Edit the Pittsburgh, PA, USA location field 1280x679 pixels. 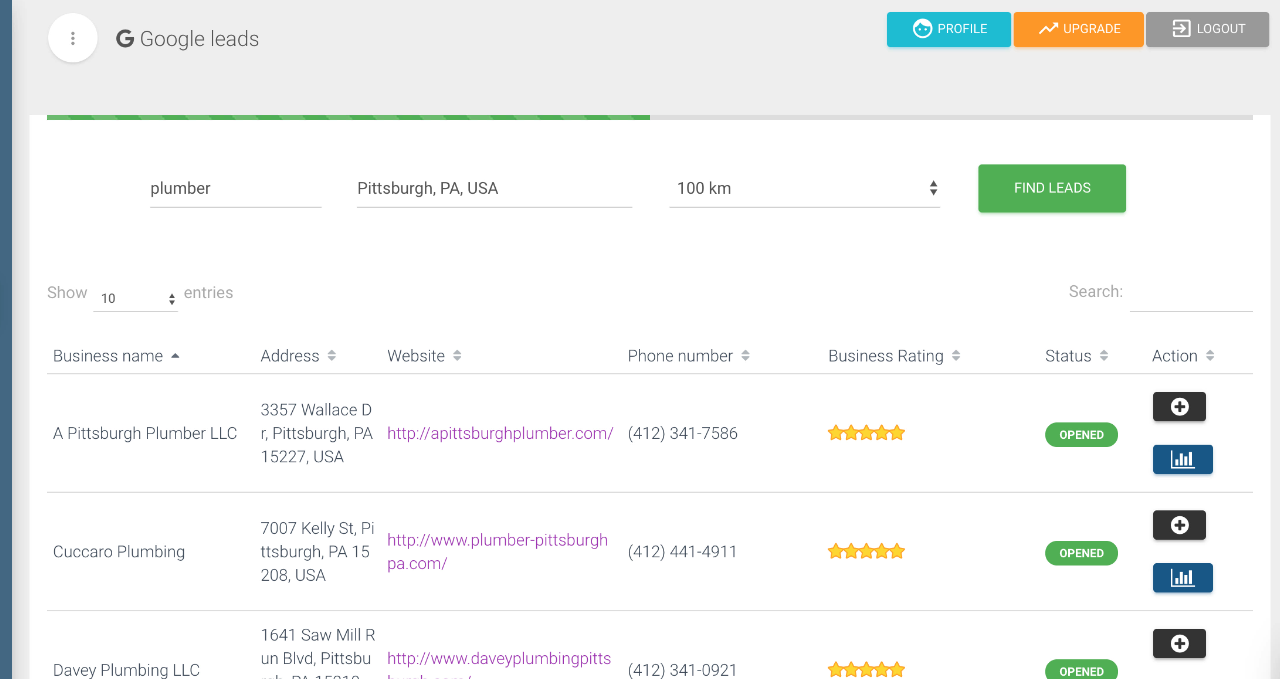494,188
